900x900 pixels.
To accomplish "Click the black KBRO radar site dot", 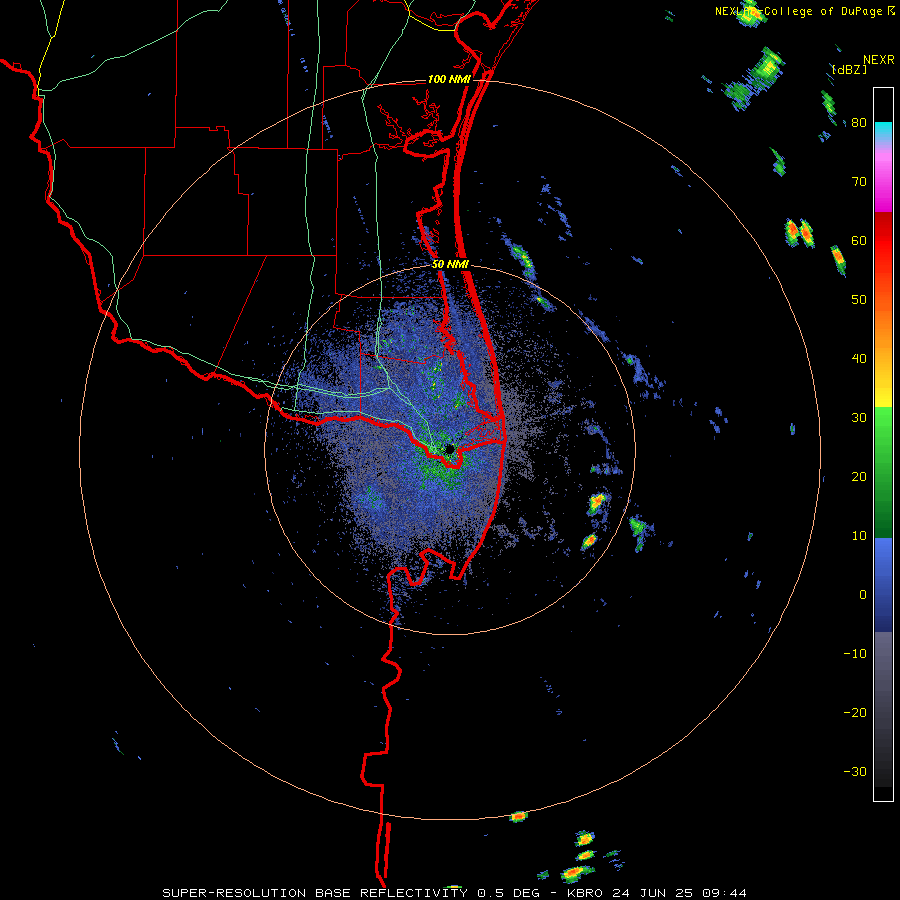I will pos(449,449).
